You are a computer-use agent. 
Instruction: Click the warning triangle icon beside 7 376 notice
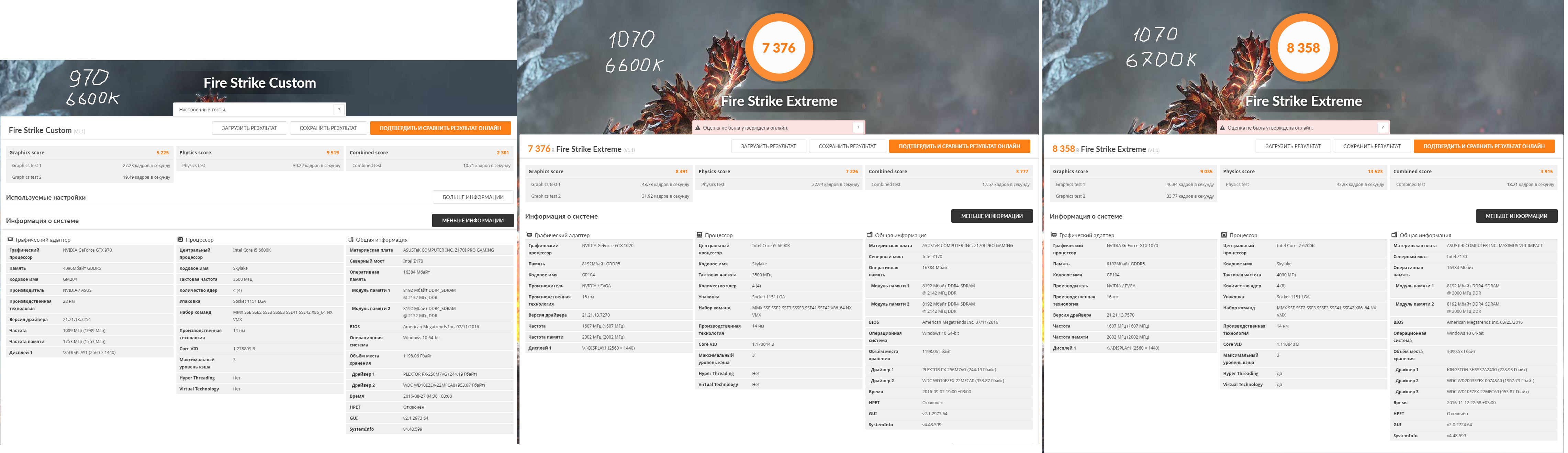click(697, 128)
